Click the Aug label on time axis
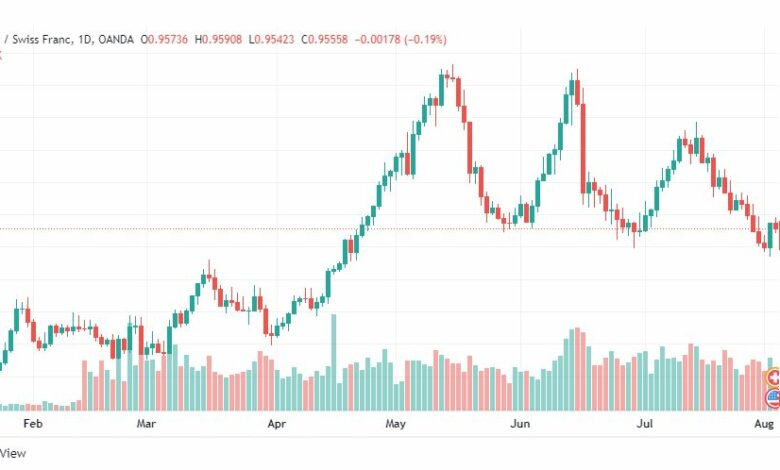The width and height of the screenshot is (780, 470). (x=764, y=424)
